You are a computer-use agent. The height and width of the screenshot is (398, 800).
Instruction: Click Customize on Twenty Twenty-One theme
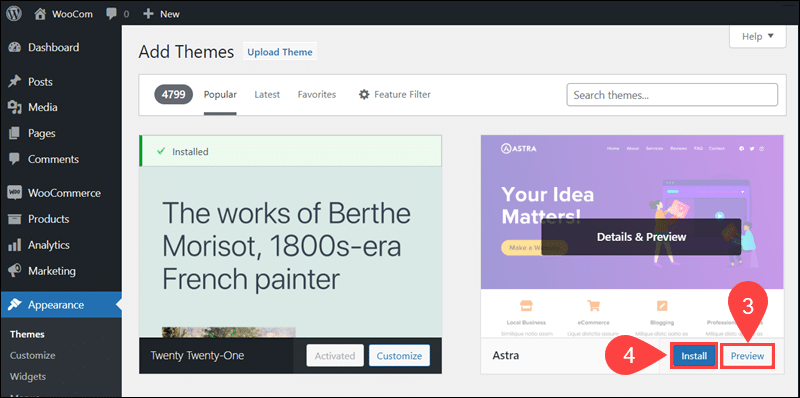(x=399, y=356)
